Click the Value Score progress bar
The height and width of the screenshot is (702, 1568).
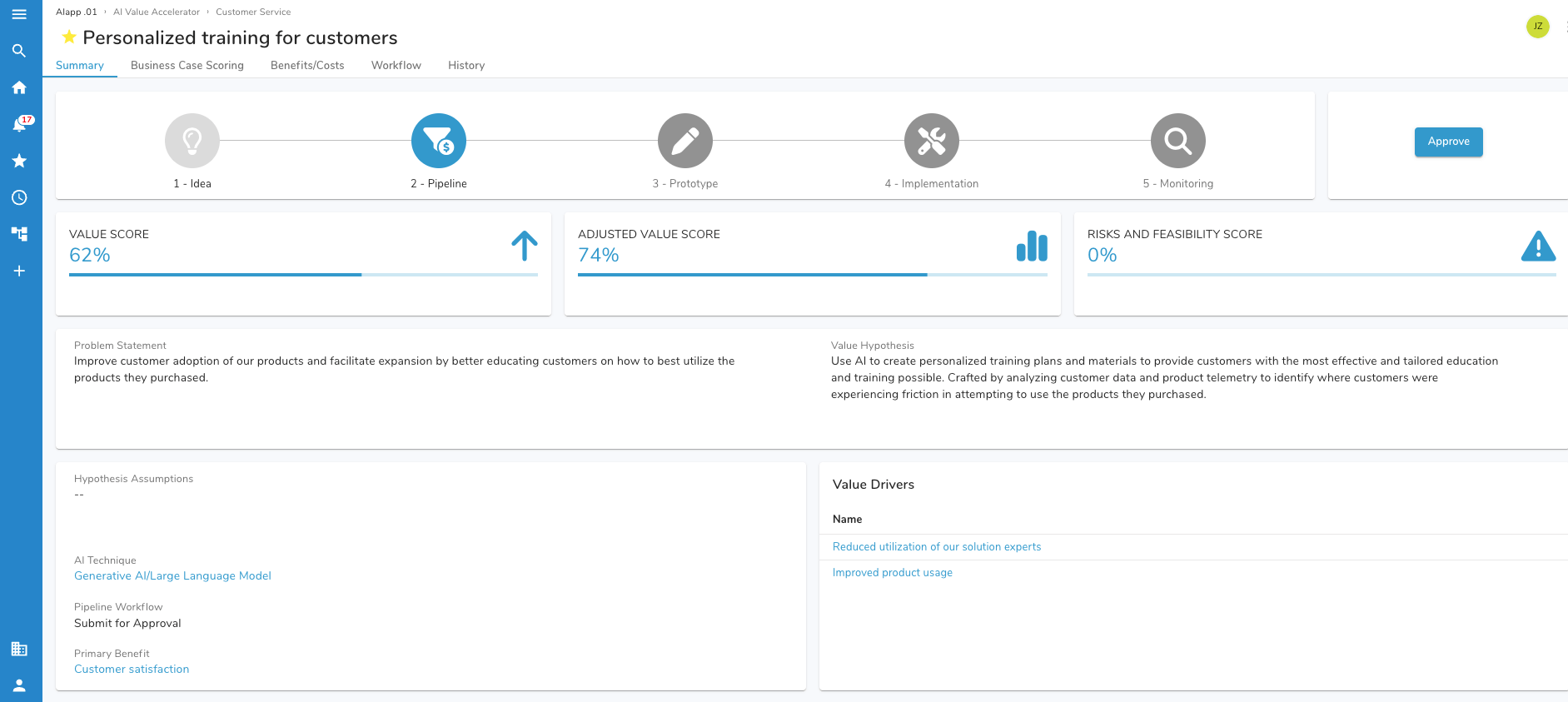303,274
